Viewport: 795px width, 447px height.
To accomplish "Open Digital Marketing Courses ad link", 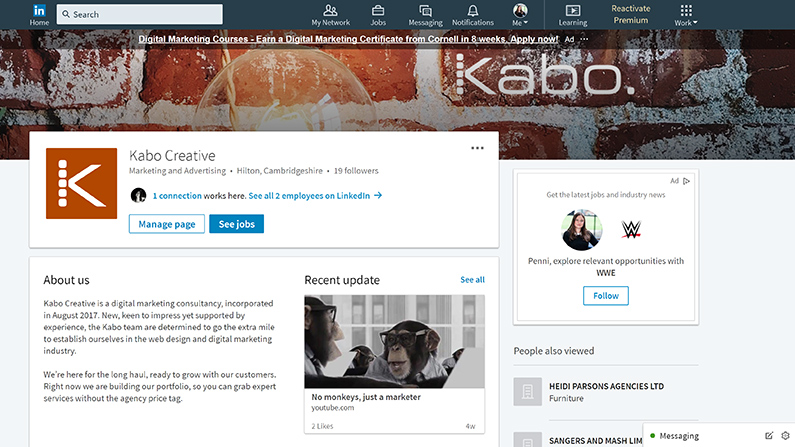I will pos(348,39).
